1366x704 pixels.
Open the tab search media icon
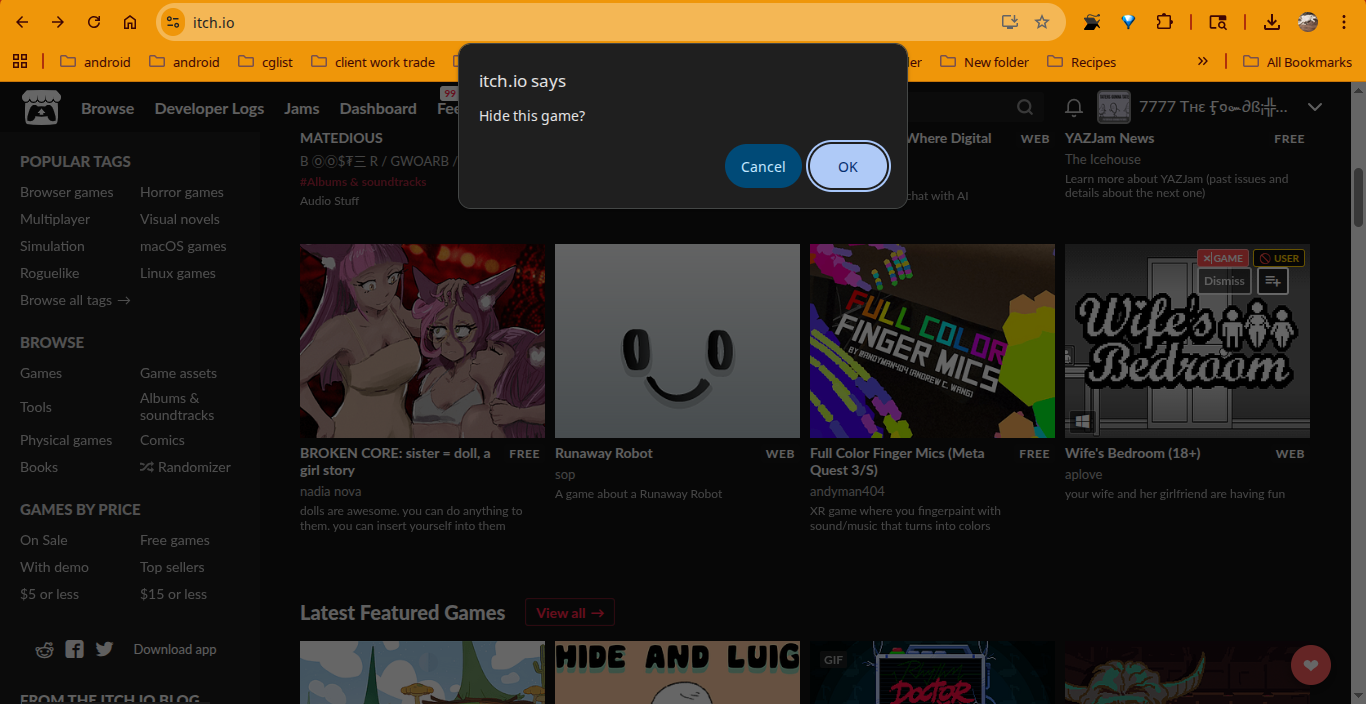pos(1217,22)
